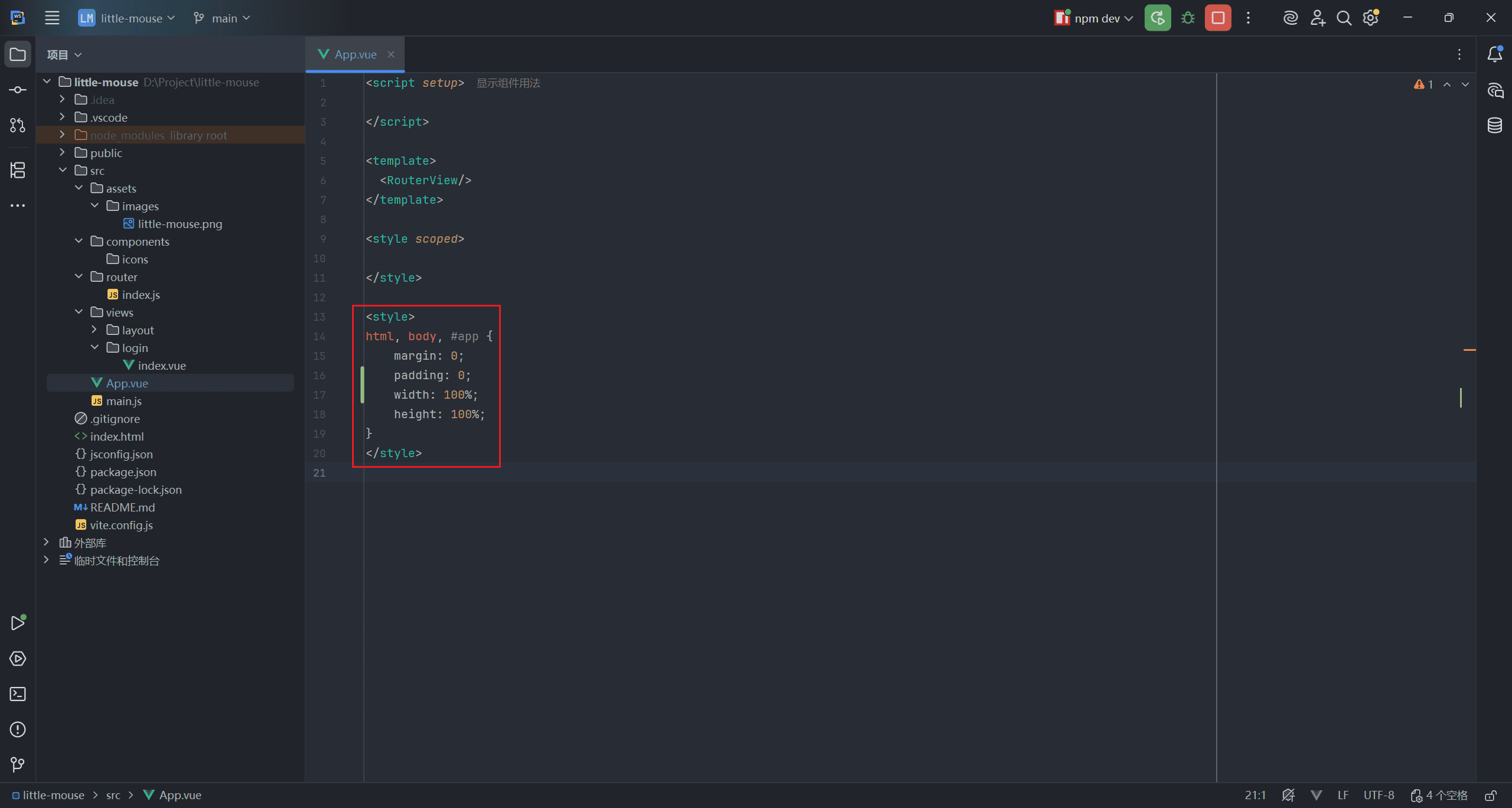Switch to the App.vue editor tab
Viewport: 1512px width, 808px height.
pos(355,54)
